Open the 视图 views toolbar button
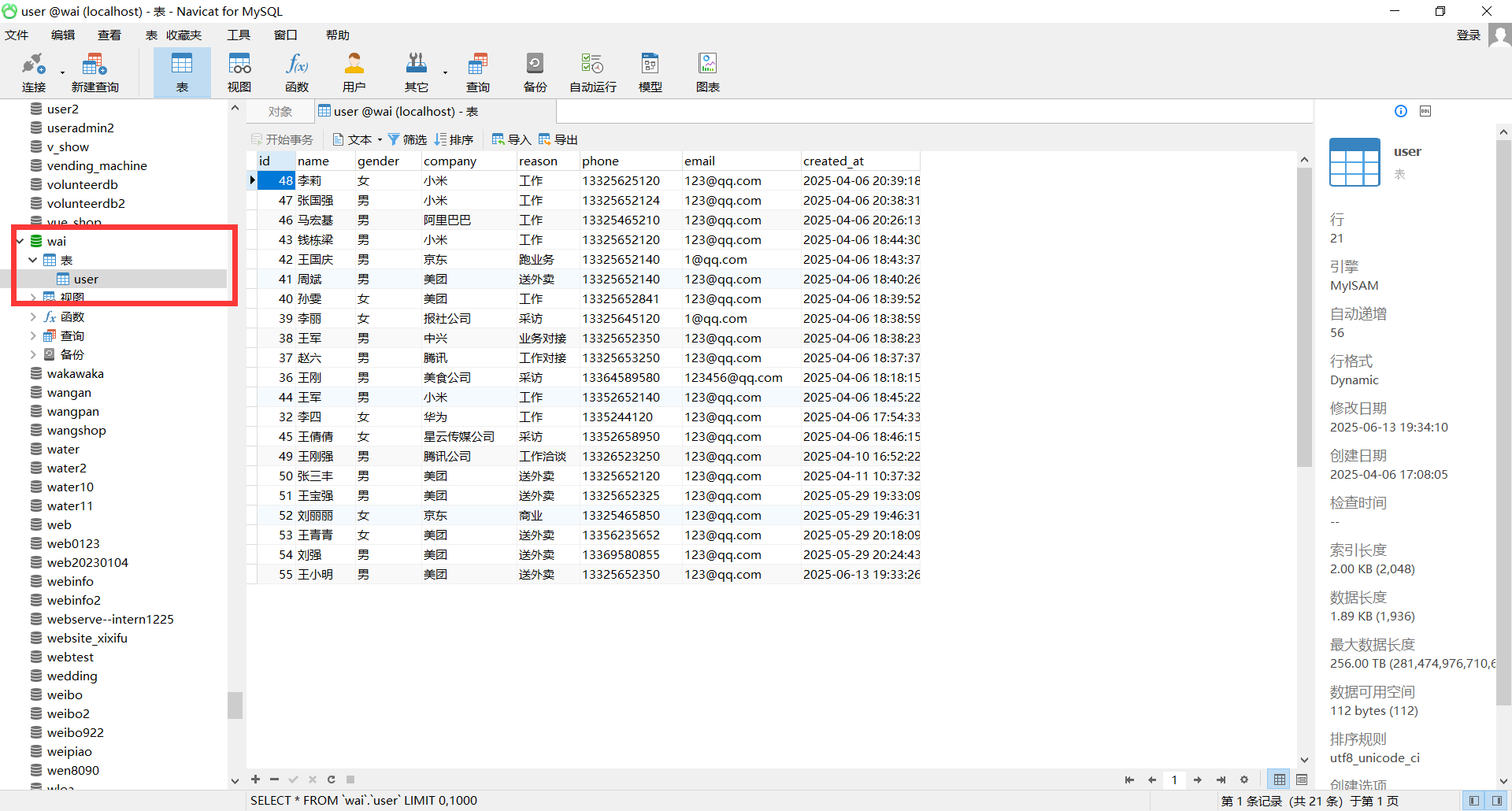The image size is (1512, 811). click(x=239, y=72)
